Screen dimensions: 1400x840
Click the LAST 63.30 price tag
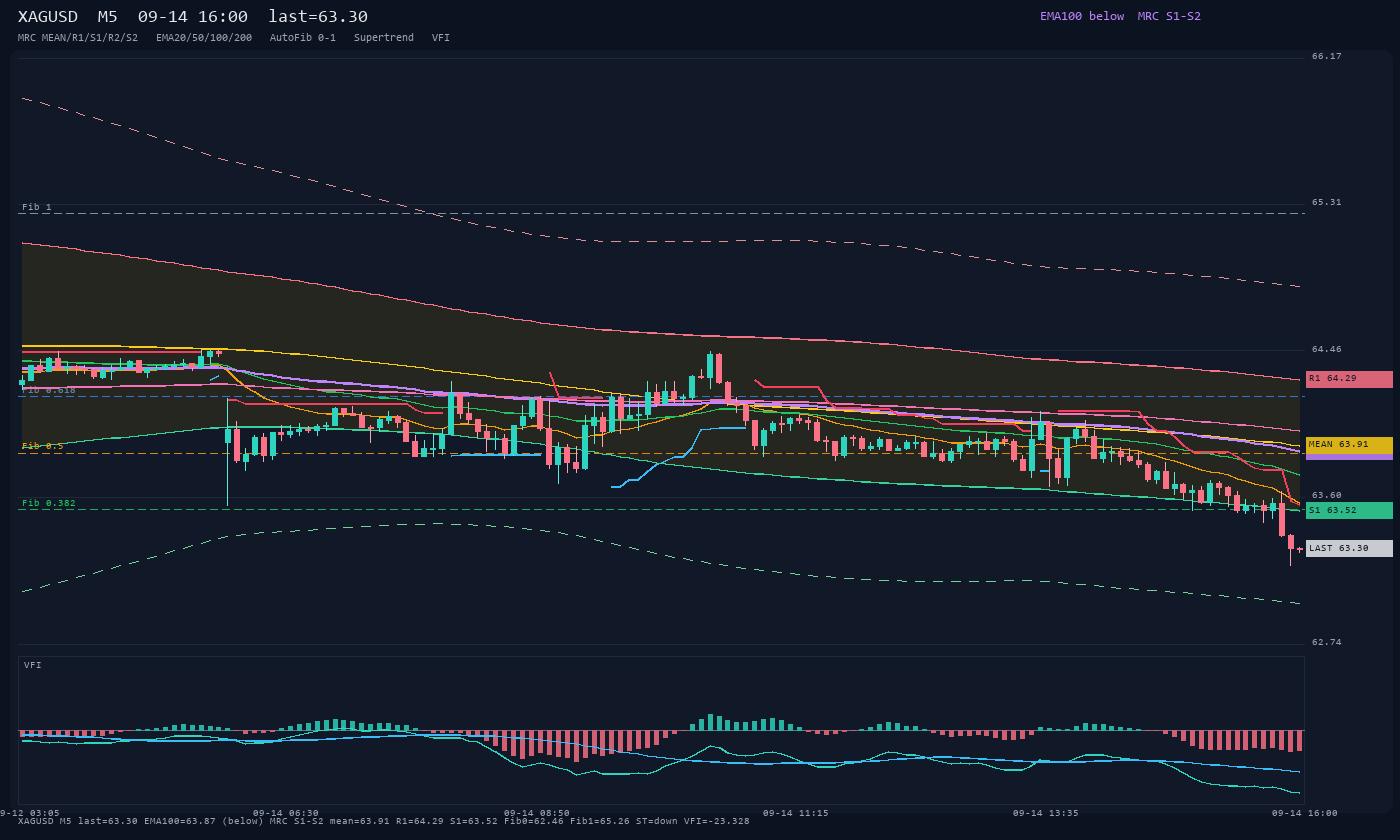[x=1349, y=548]
